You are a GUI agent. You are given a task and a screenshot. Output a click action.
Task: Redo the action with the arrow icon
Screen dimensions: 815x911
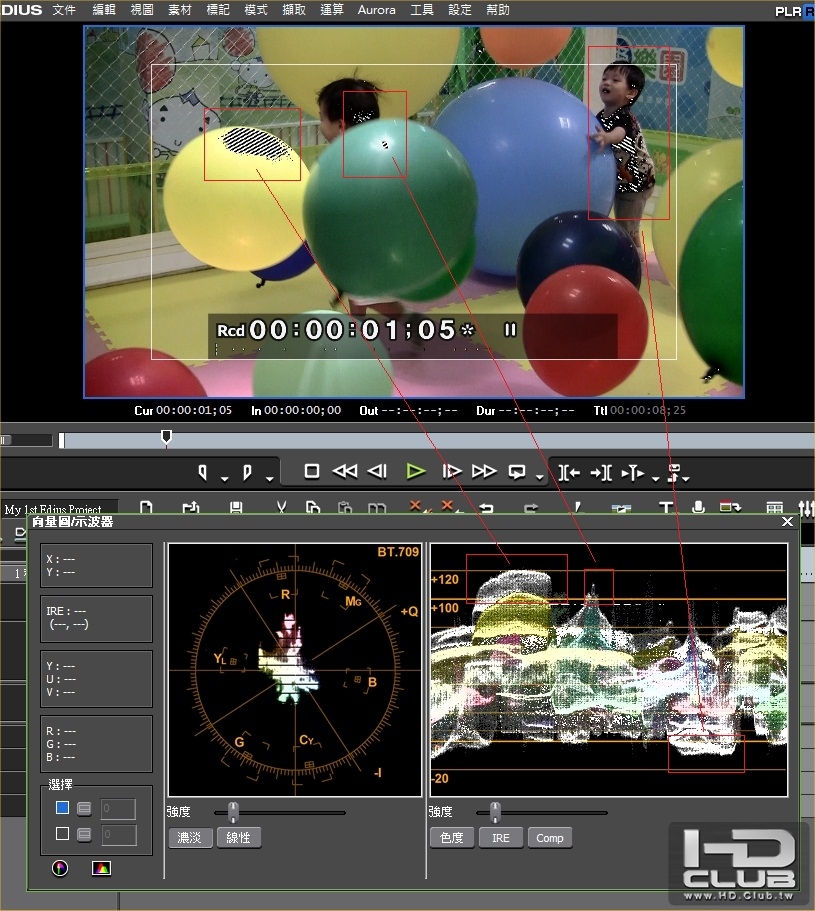[x=530, y=508]
